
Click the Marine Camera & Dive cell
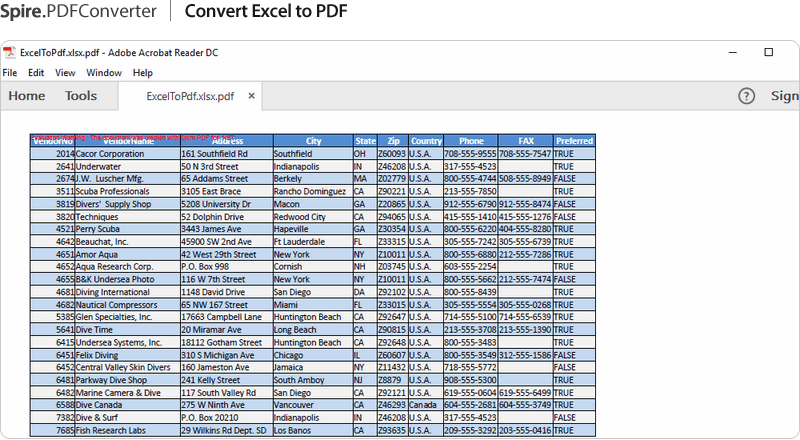click(128, 393)
